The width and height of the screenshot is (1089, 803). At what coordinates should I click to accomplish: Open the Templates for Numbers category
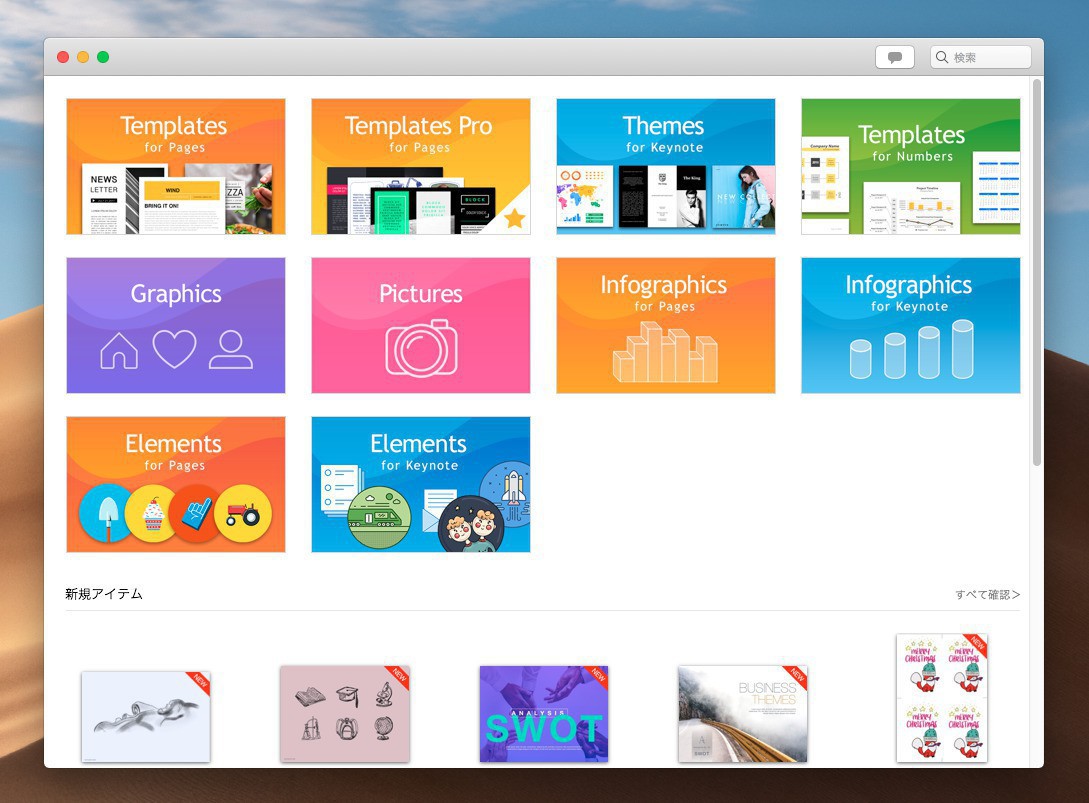pos(911,167)
